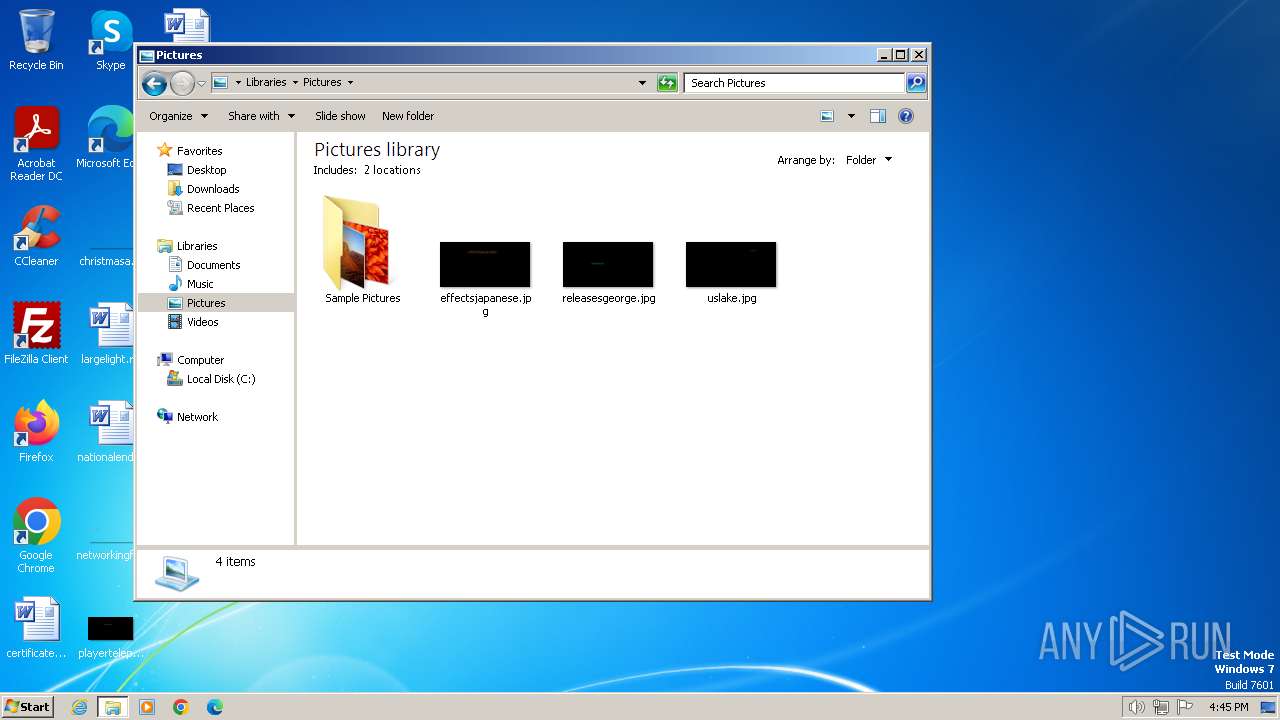Screen dimensions: 1280x720
Task: Click the Action Center flag tray icon
Action: pyautogui.click(x=1185, y=707)
